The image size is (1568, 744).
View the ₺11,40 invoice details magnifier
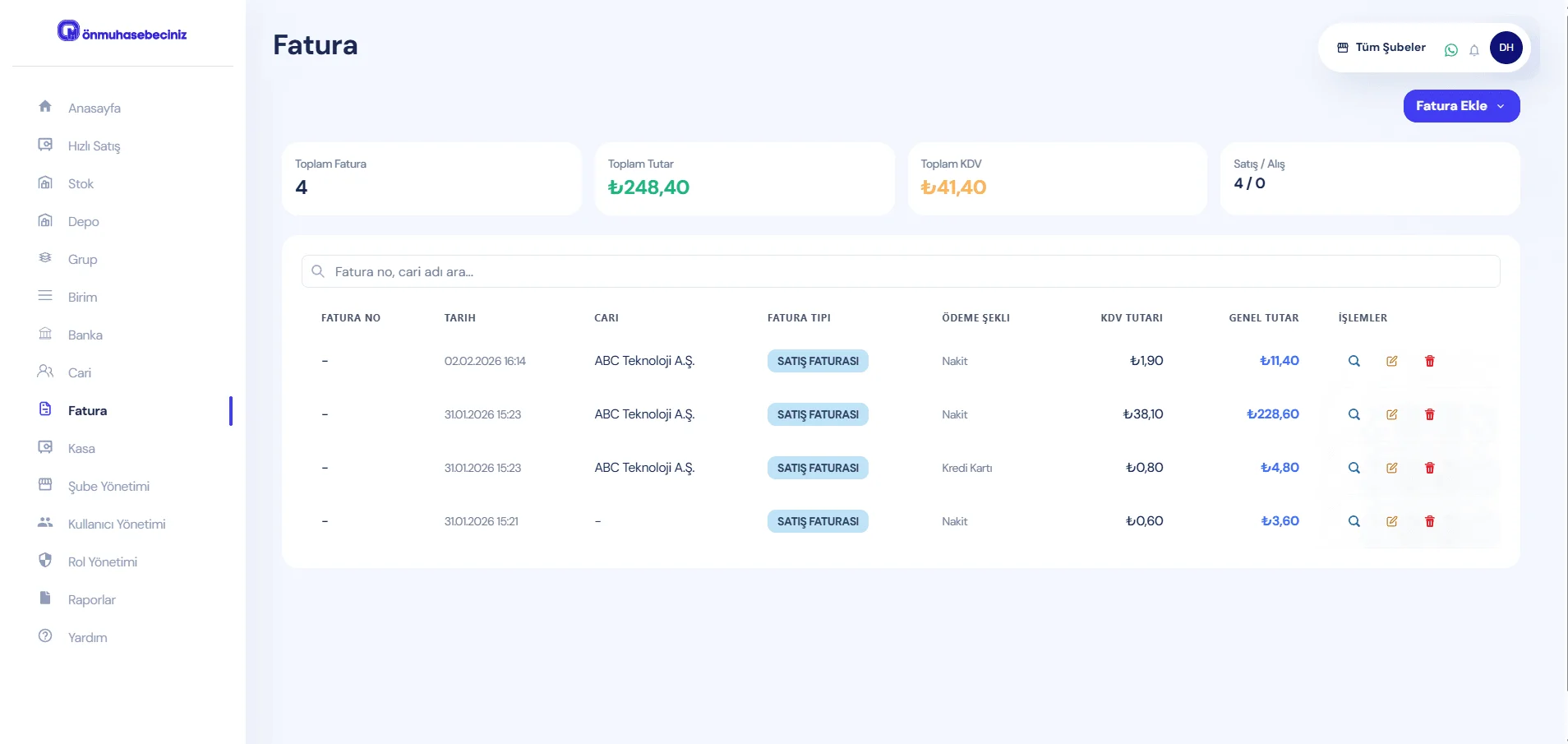coord(1354,361)
